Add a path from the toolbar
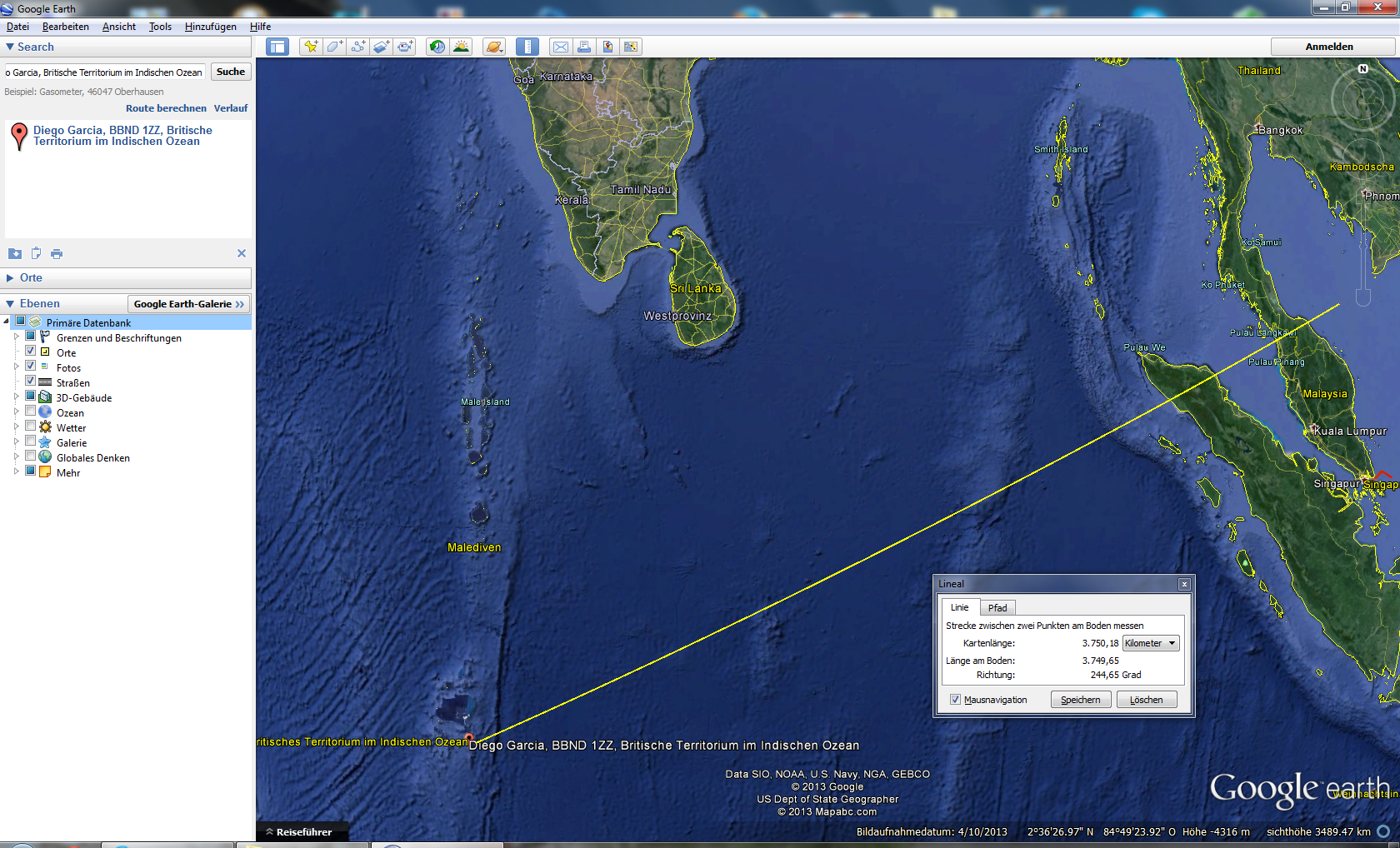 [x=358, y=47]
